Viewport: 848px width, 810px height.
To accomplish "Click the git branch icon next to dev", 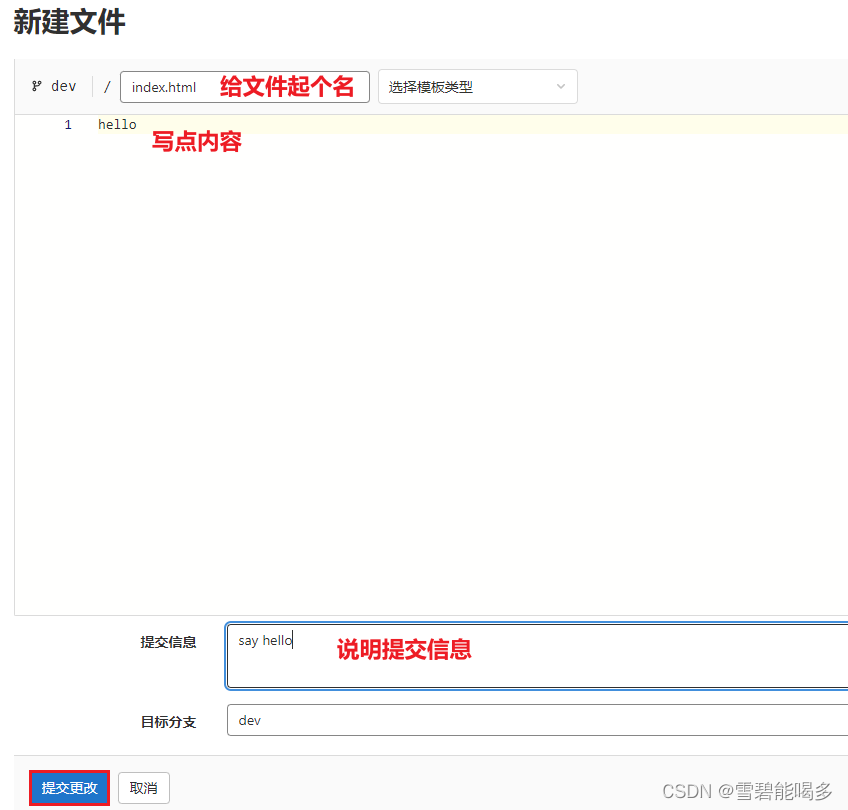I will point(36,86).
